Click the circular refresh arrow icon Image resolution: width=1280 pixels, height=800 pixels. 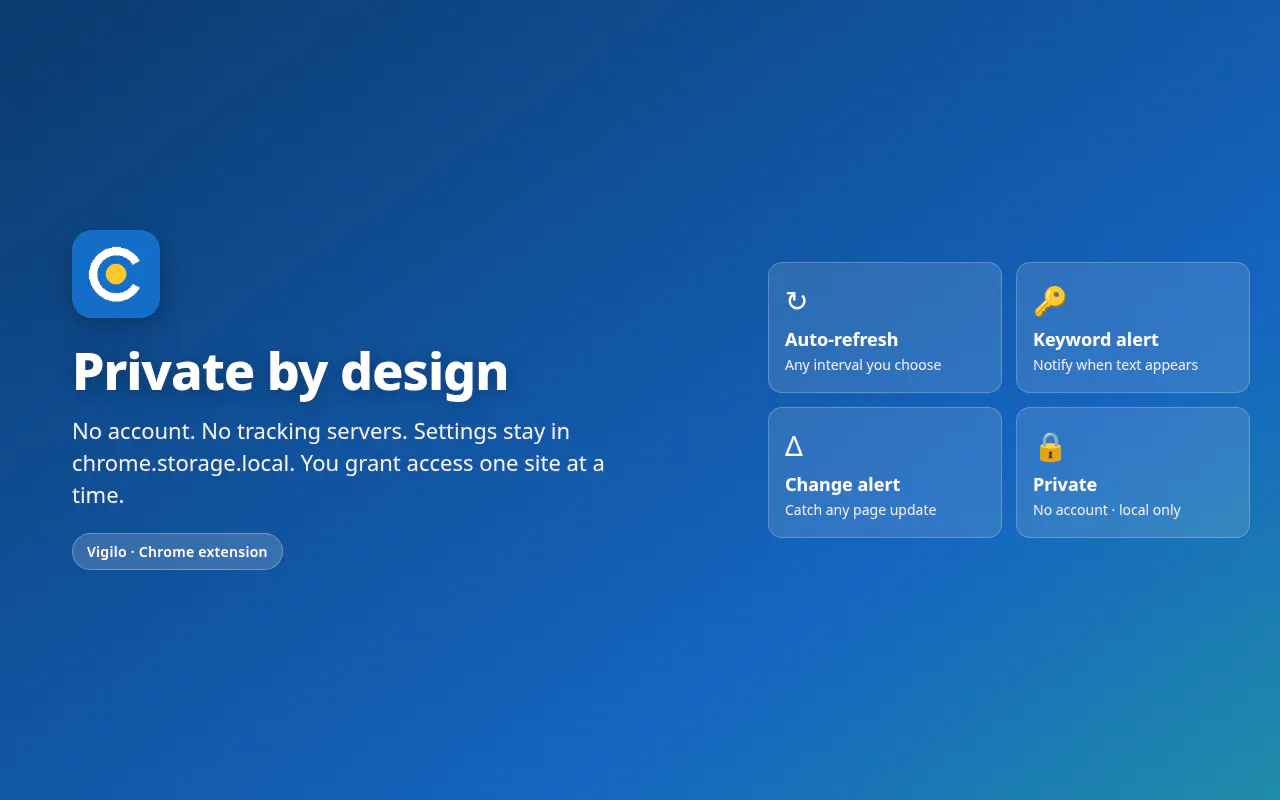pyautogui.click(x=796, y=301)
